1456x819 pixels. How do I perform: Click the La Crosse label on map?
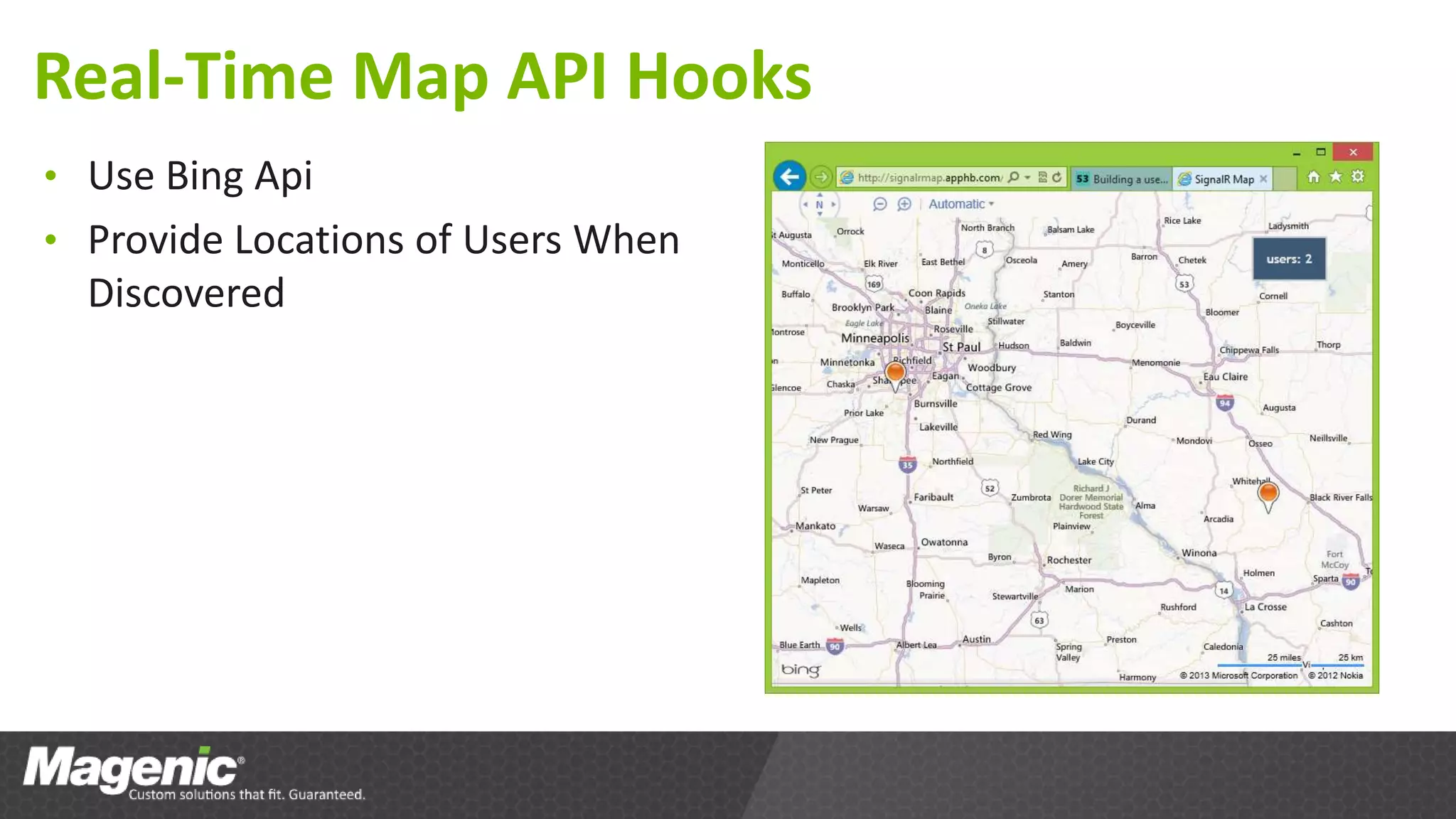click(x=1265, y=607)
